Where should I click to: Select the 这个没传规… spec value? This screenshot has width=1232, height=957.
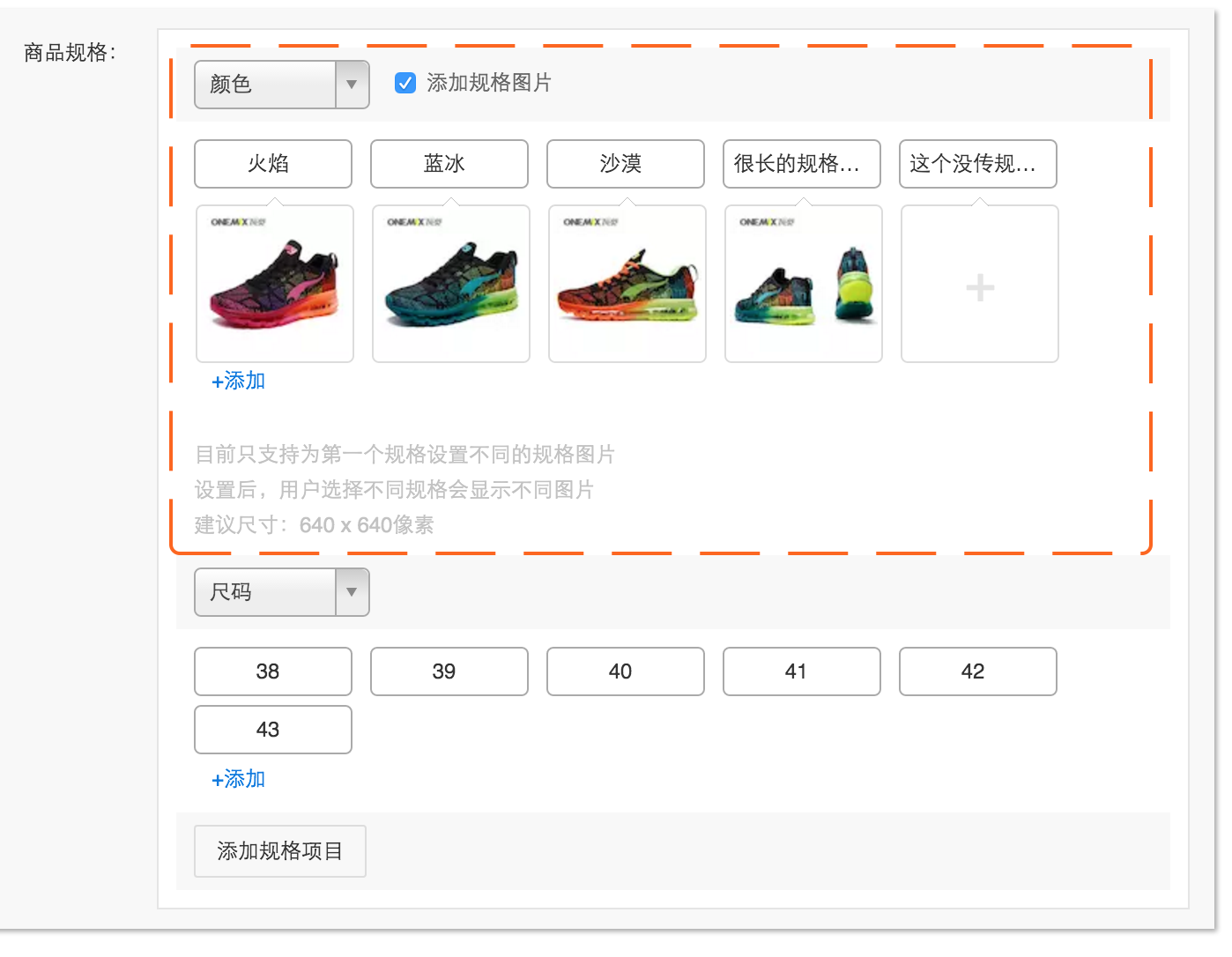pos(978,164)
